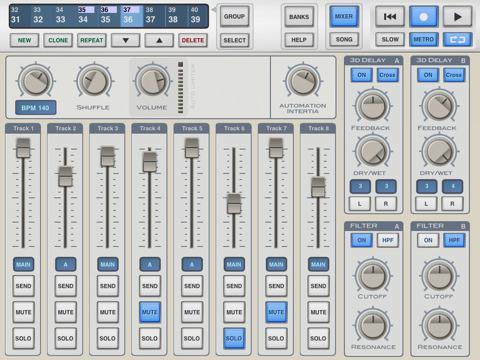Image resolution: width=480 pixels, height=360 pixels.
Task: Toggle Filter B HPF mode
Action: click(454, 240)
